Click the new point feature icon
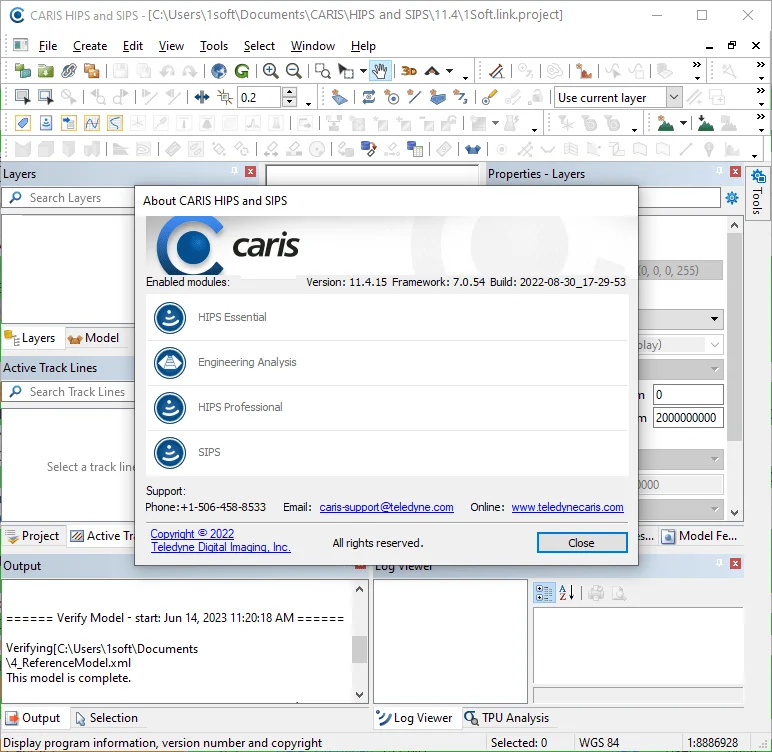The width and height of the screenshot is (772, 752). coord(391,97)
